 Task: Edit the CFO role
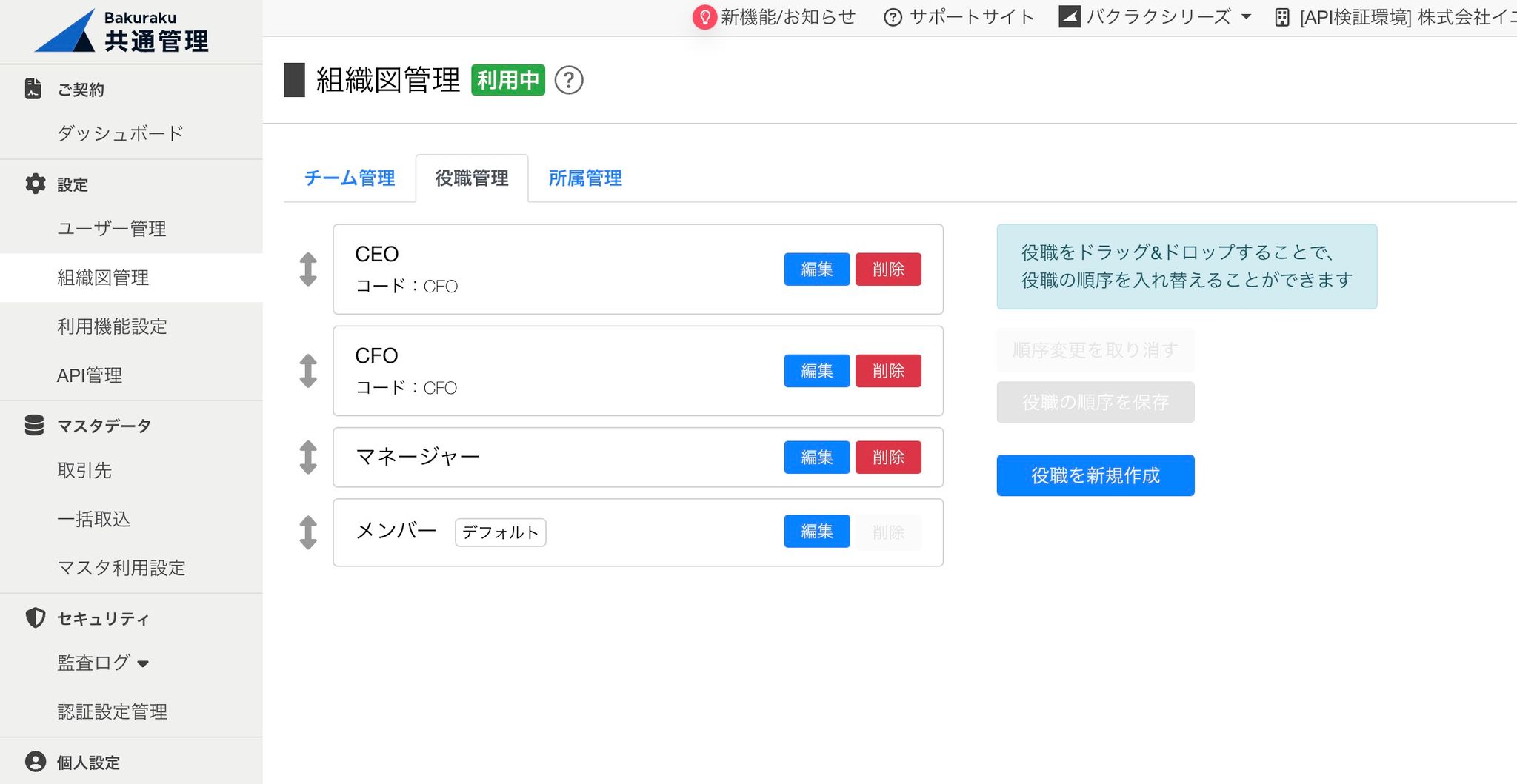point(816,371)
